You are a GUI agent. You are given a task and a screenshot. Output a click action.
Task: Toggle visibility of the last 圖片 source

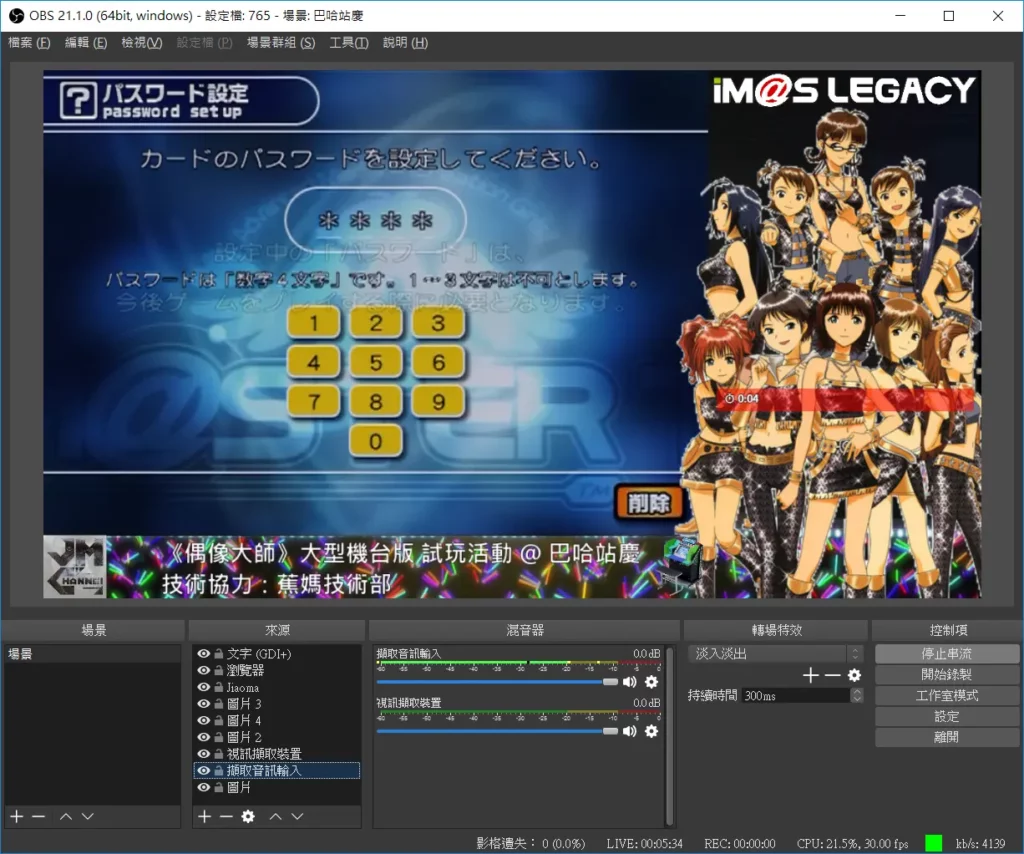click(x=204, y=787)
